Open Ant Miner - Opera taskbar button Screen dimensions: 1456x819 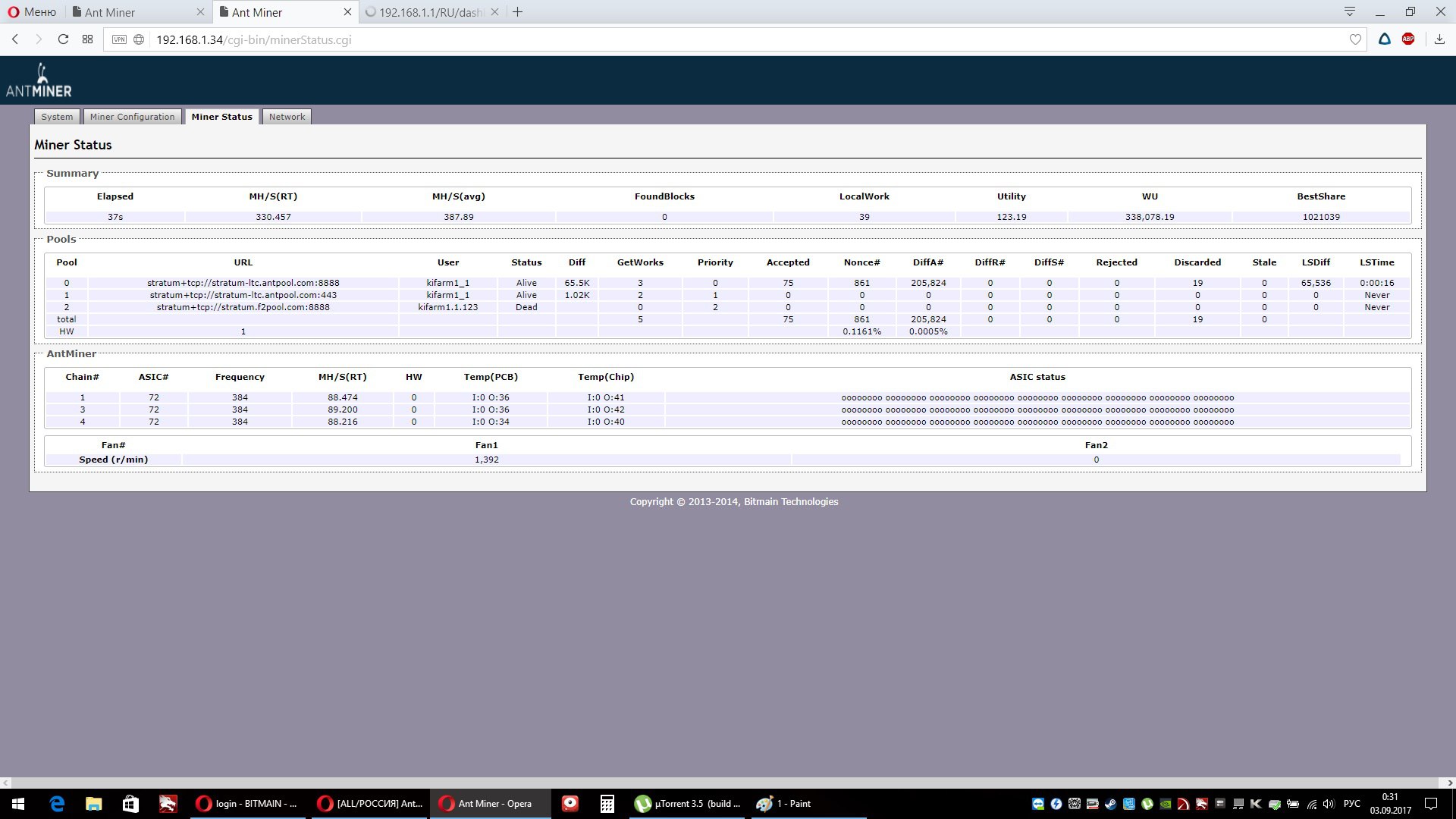(x=491, y=804)
